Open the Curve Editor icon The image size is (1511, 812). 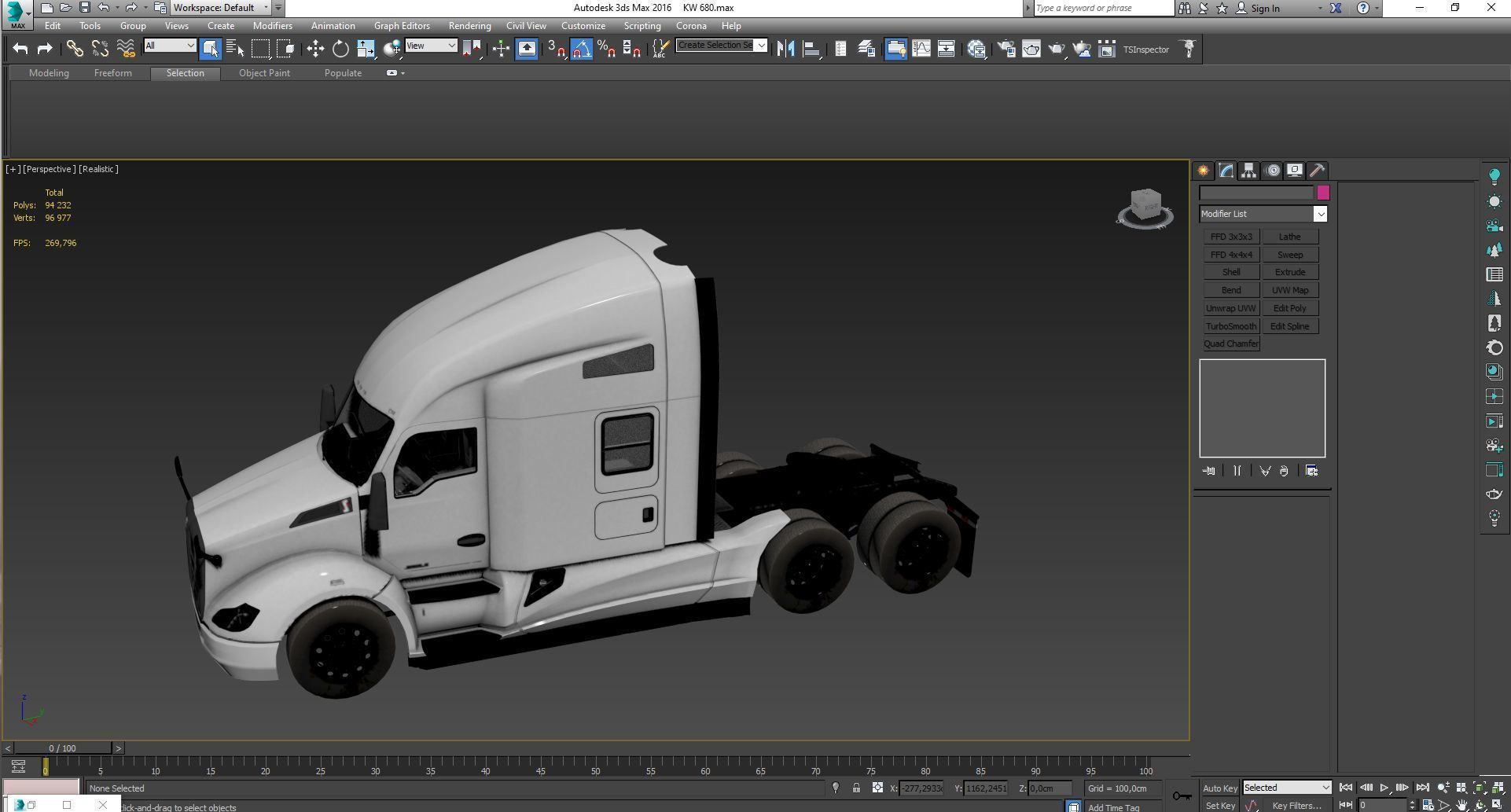921,49
